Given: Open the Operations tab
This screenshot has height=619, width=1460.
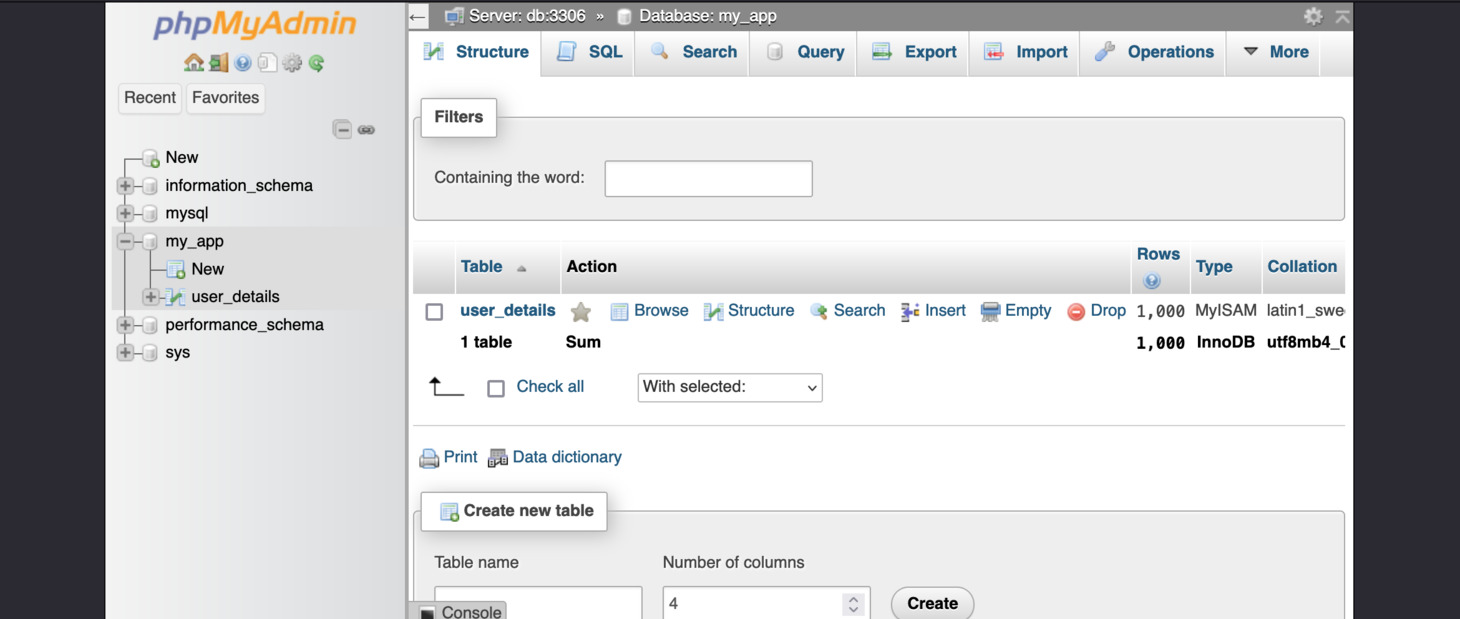Looking at the screenshot, I should (x=1153, y=52).
